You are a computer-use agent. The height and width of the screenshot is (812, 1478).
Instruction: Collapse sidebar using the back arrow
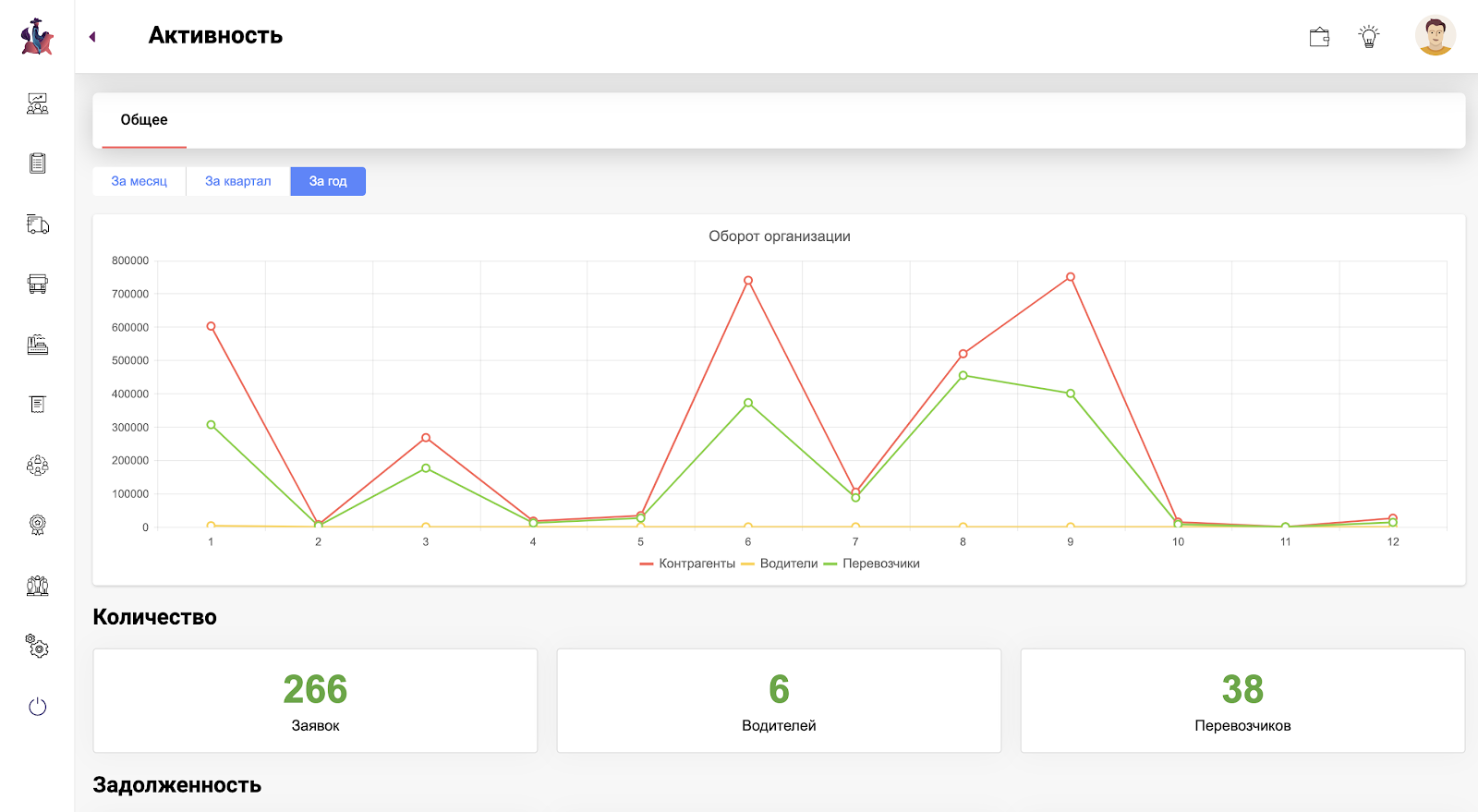point(92,37)
